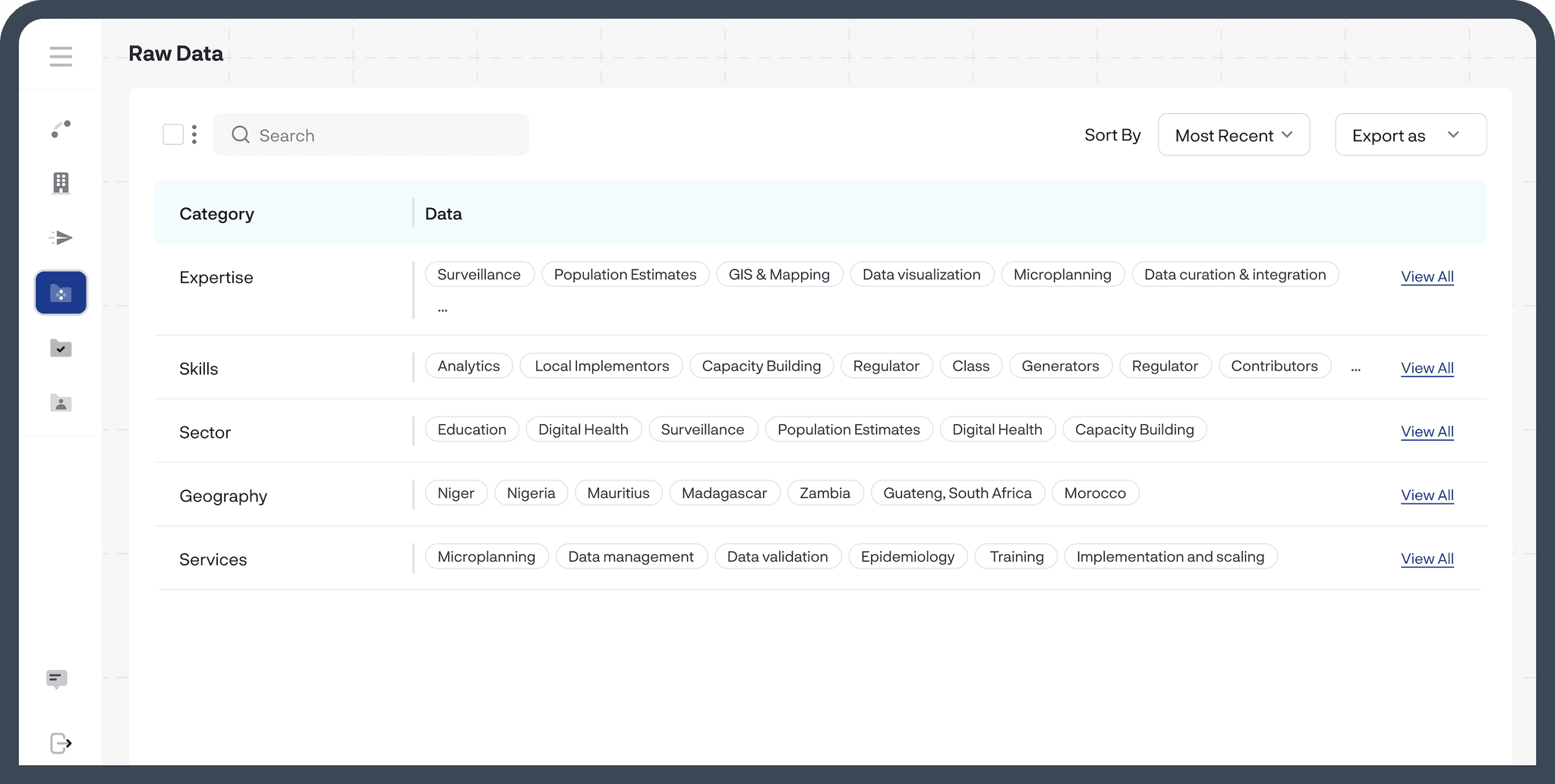The image size is (1555, 784).
Task: Expand the ellipsis in Skills row
Action: point(1356,369)
